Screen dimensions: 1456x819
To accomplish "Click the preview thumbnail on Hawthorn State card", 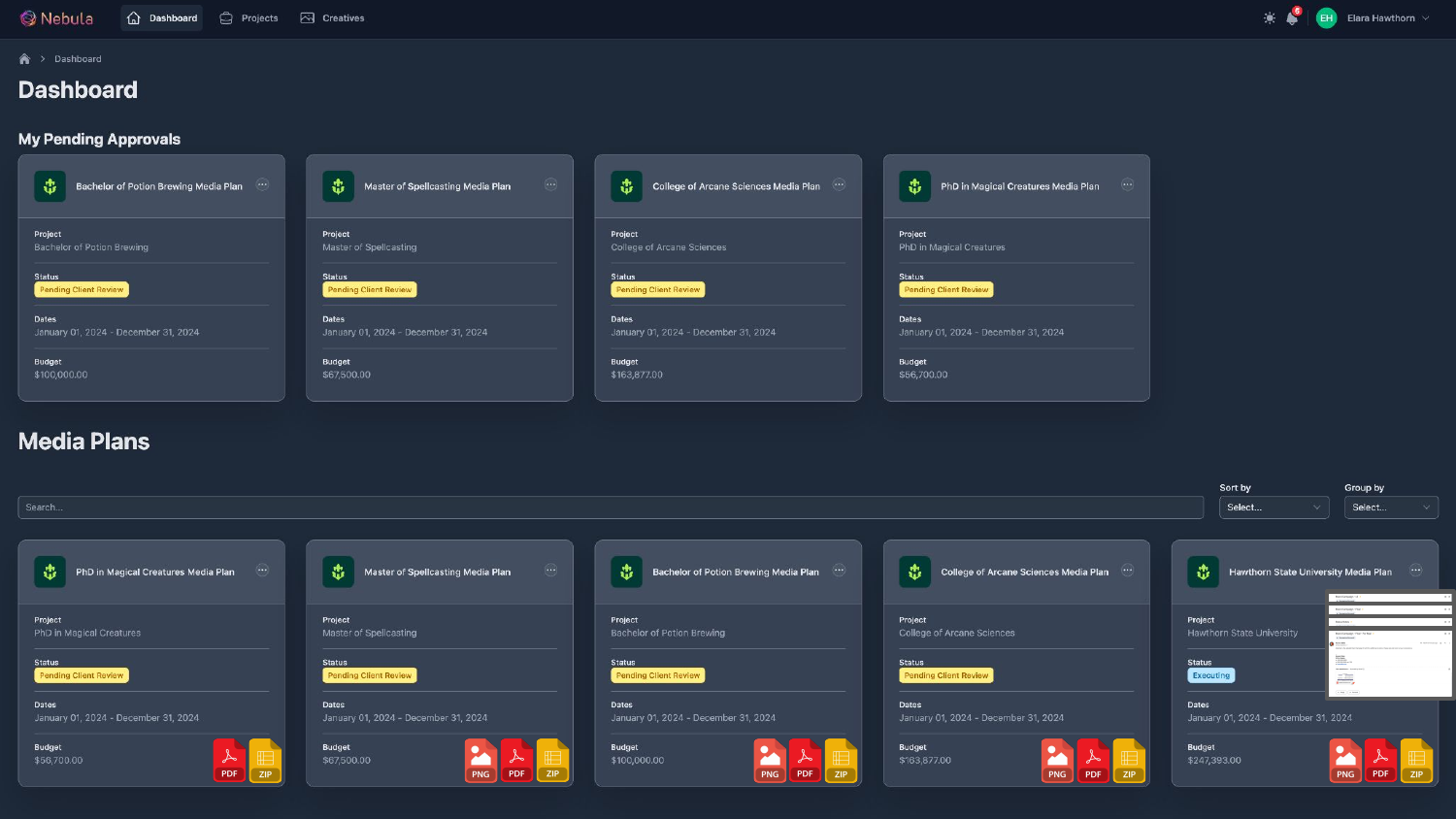I will tap(1389, 644).
